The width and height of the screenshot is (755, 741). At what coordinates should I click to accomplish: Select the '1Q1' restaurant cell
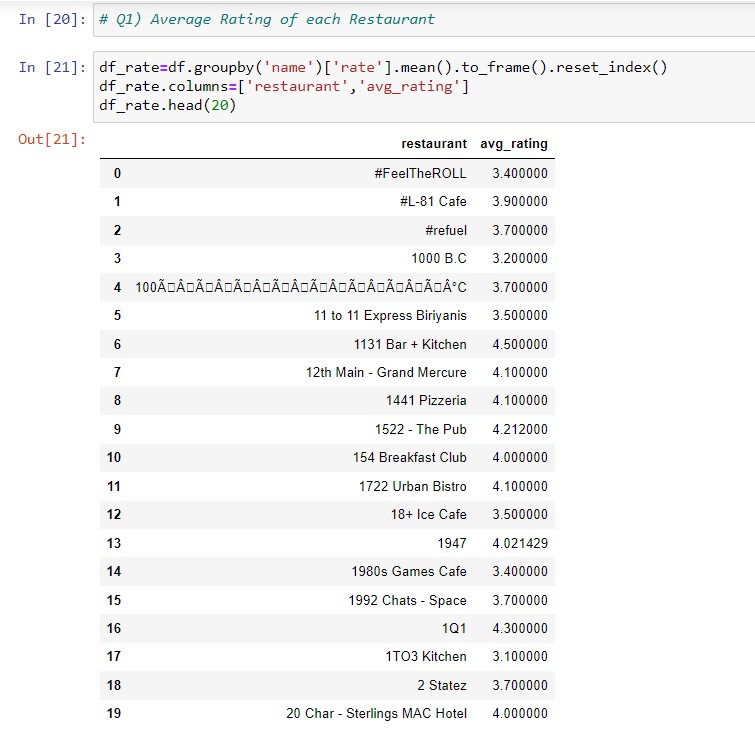click(454, 628)
